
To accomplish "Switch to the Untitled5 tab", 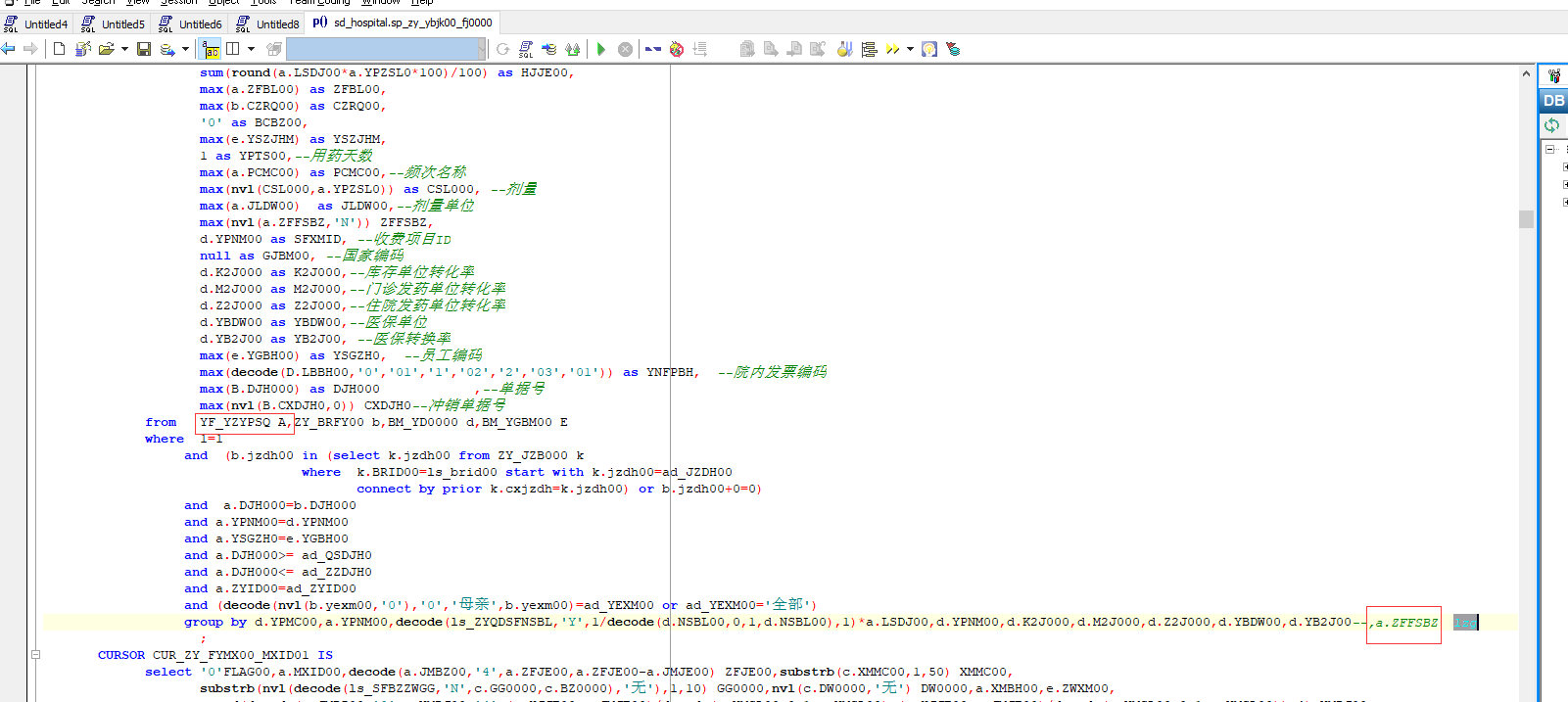I will (x=114, y=23).
